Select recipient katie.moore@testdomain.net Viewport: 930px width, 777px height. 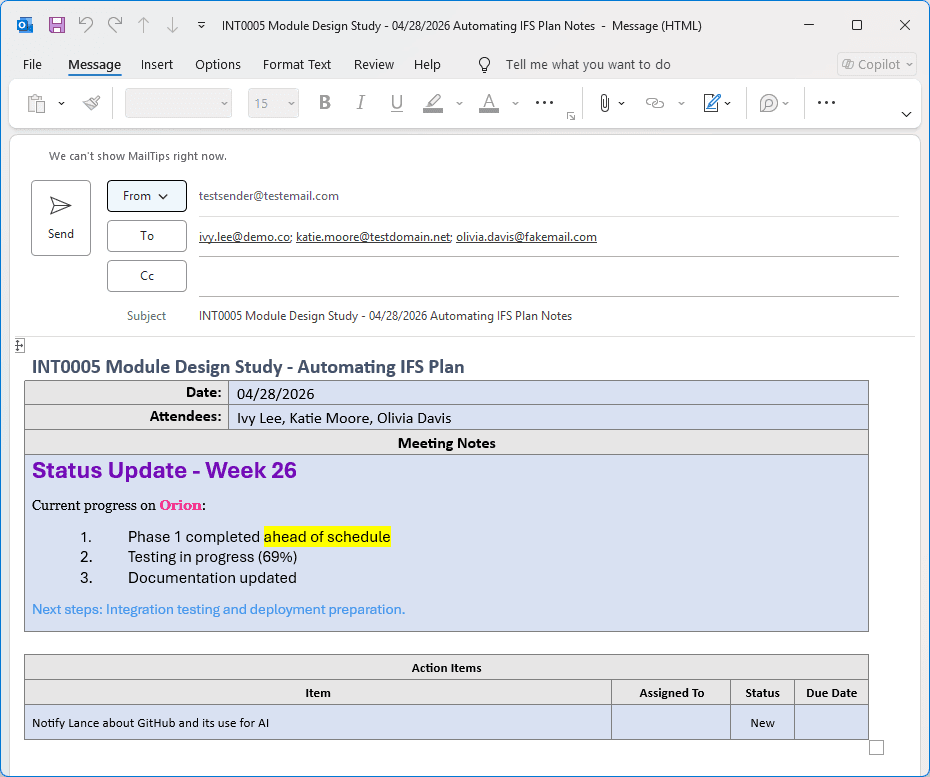pyautogui.click(x=373, y=237)
